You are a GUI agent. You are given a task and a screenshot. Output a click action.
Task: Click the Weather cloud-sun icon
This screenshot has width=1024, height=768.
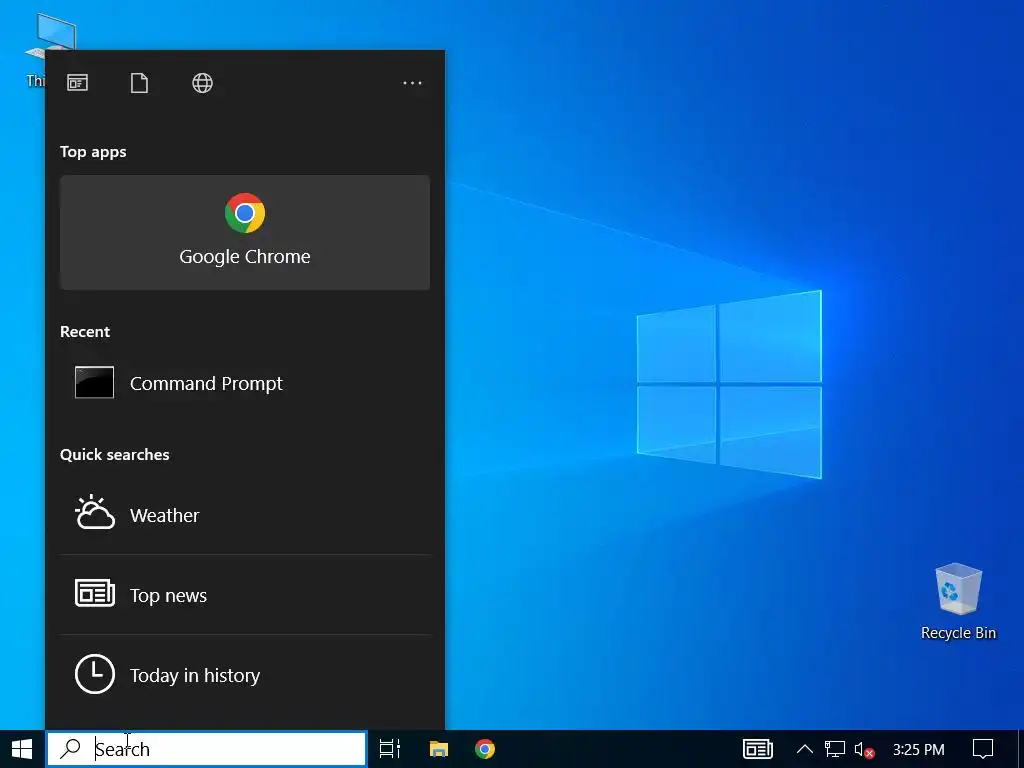click(95, 513)
